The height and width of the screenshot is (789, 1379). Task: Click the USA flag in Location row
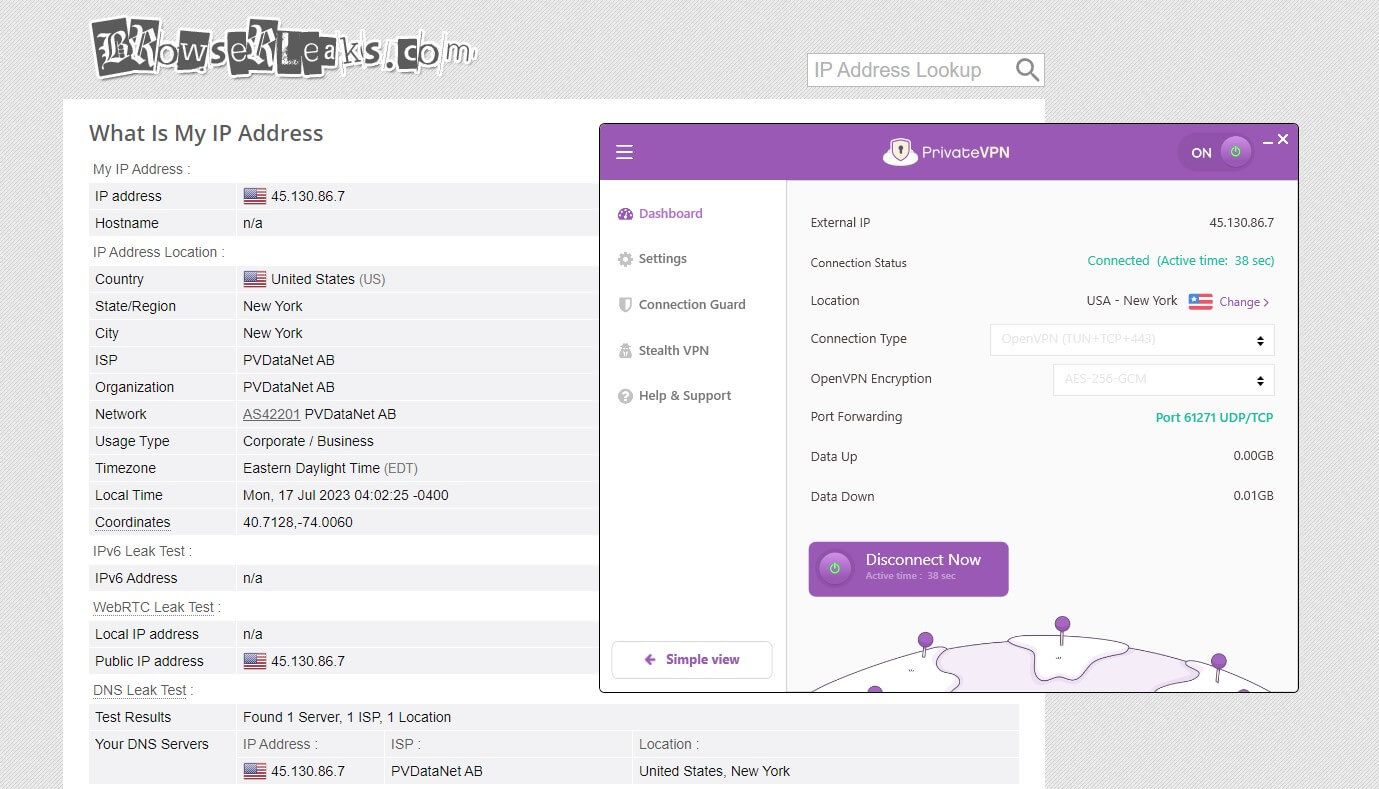coord(1200,301)
